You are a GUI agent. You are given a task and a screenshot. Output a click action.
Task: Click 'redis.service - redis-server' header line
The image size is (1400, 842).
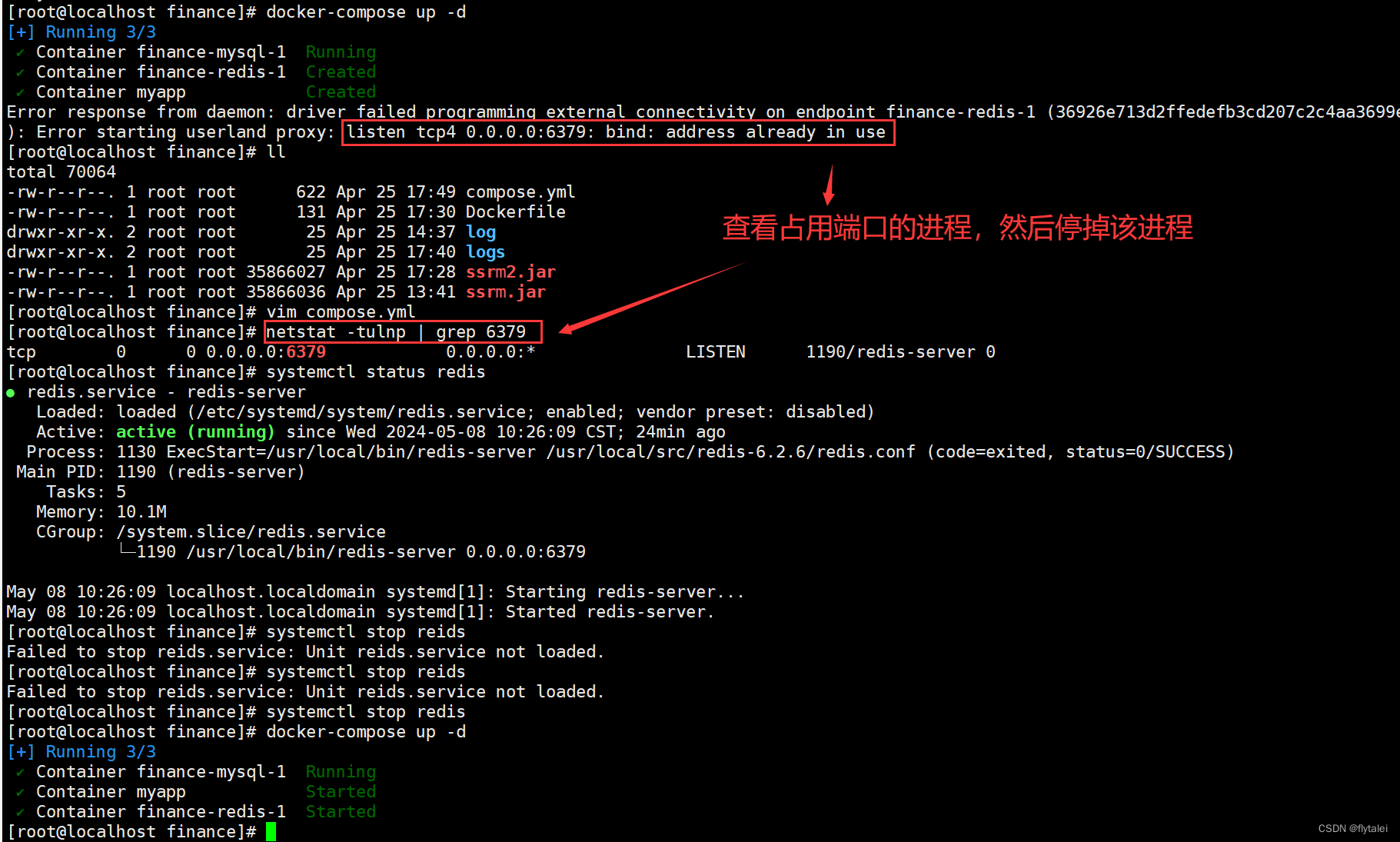point(166,392)
